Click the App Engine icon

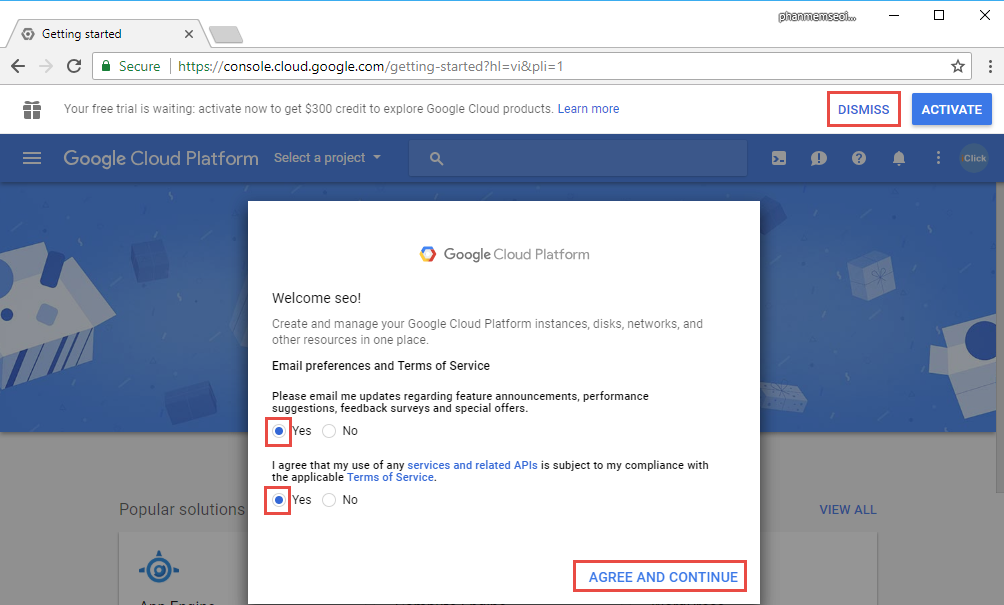159,569
